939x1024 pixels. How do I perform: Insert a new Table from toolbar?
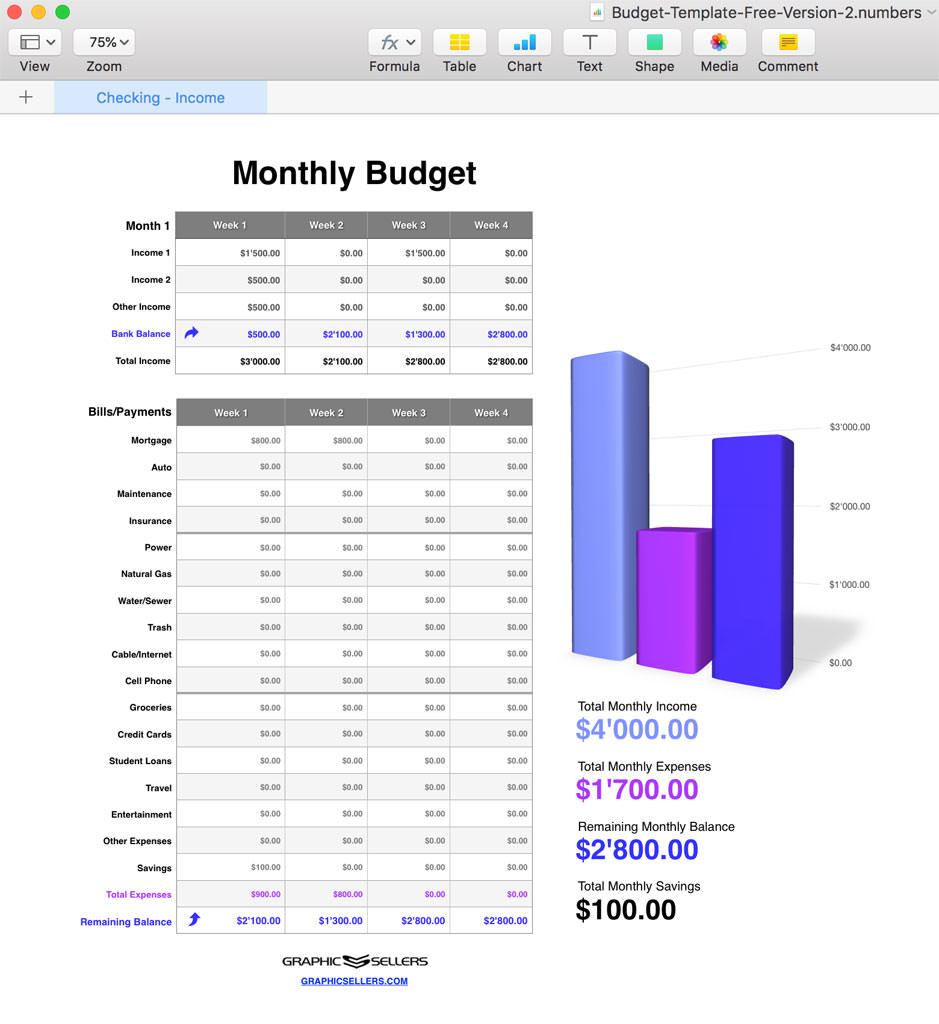(459, 42)
